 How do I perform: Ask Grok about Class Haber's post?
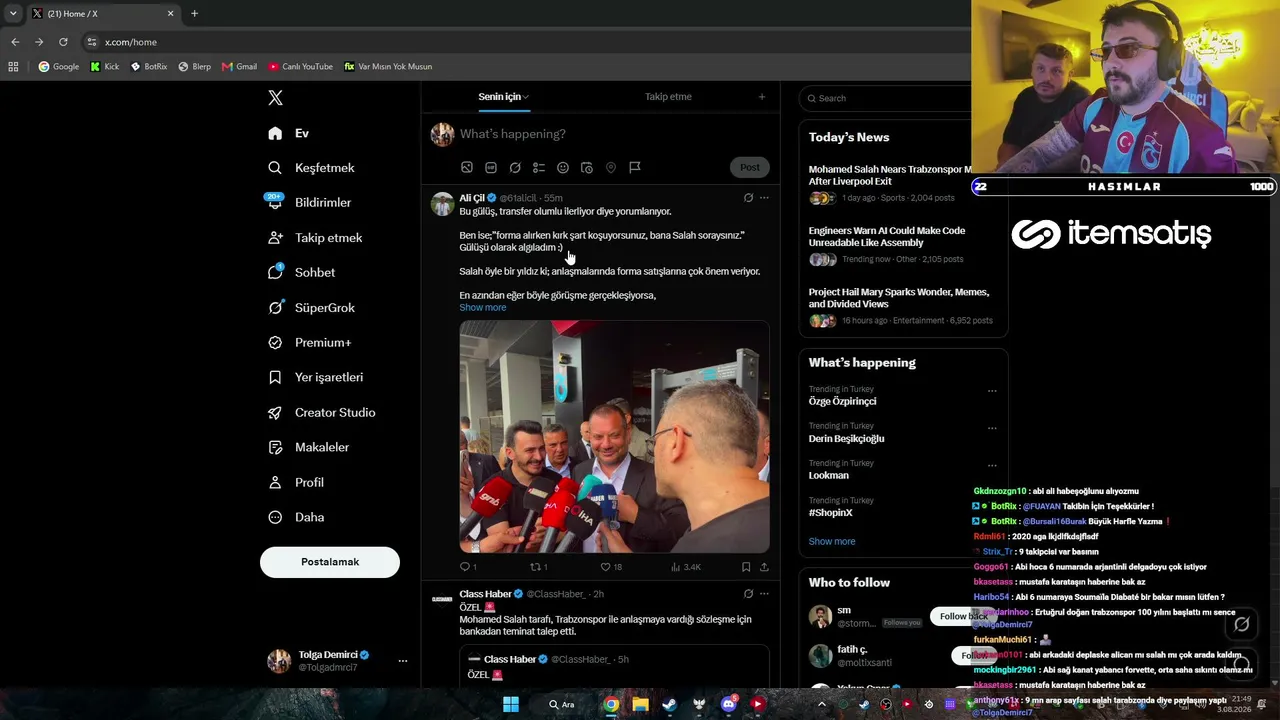(x=748, y=594)
